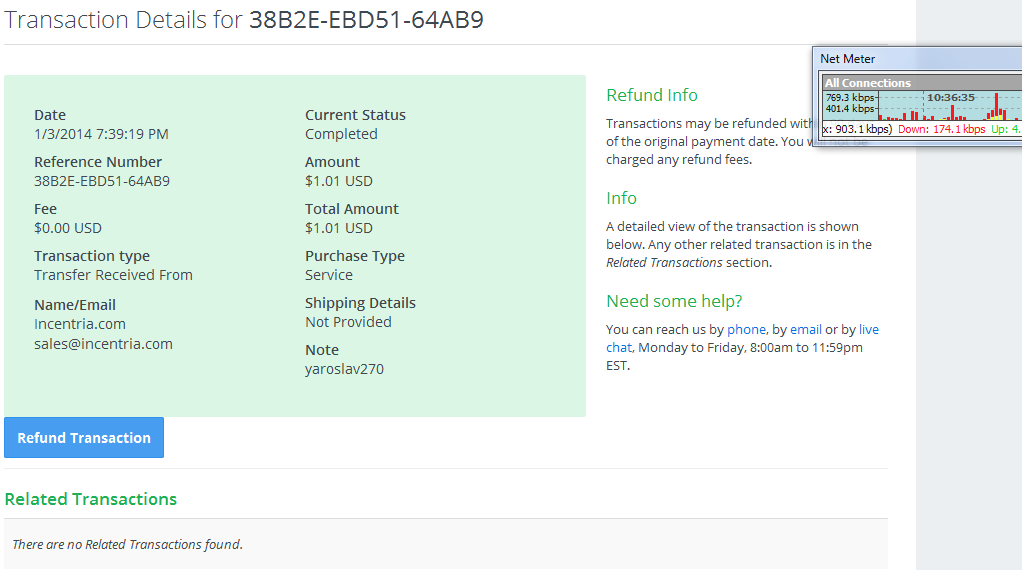This screenshot has width=1022, height=570.
Task: Open the email contact link
Action: pyautogui.click(x=806, y=330)
